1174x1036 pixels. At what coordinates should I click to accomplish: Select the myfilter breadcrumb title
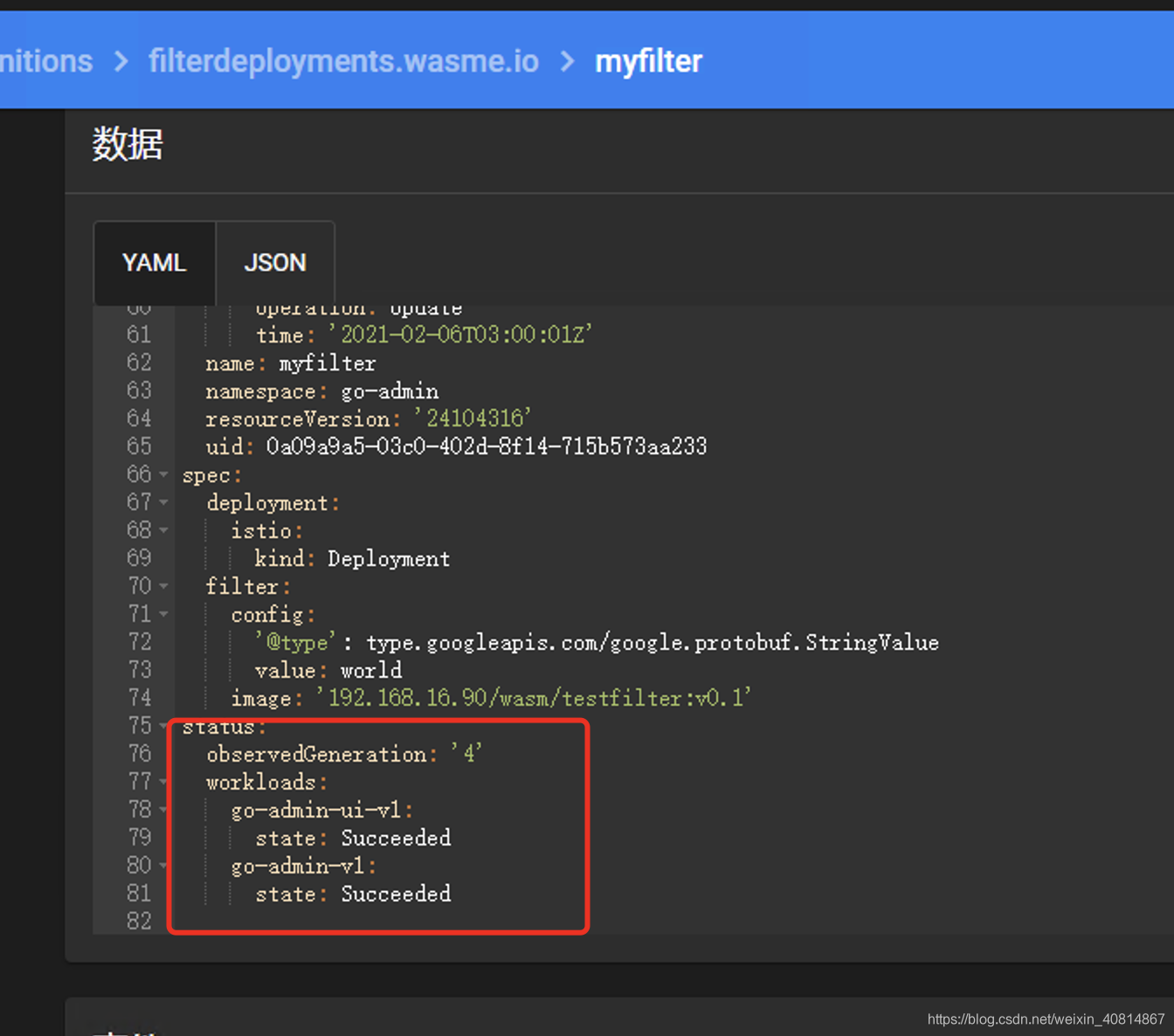648,61
